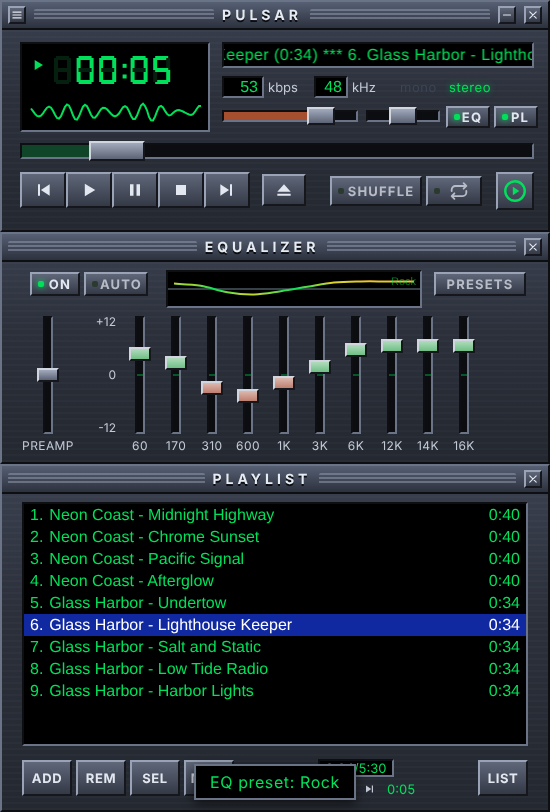Turn the equalizer ON toggle off
Viewport: 550px width, 812px height.
(x=55, y=284)
